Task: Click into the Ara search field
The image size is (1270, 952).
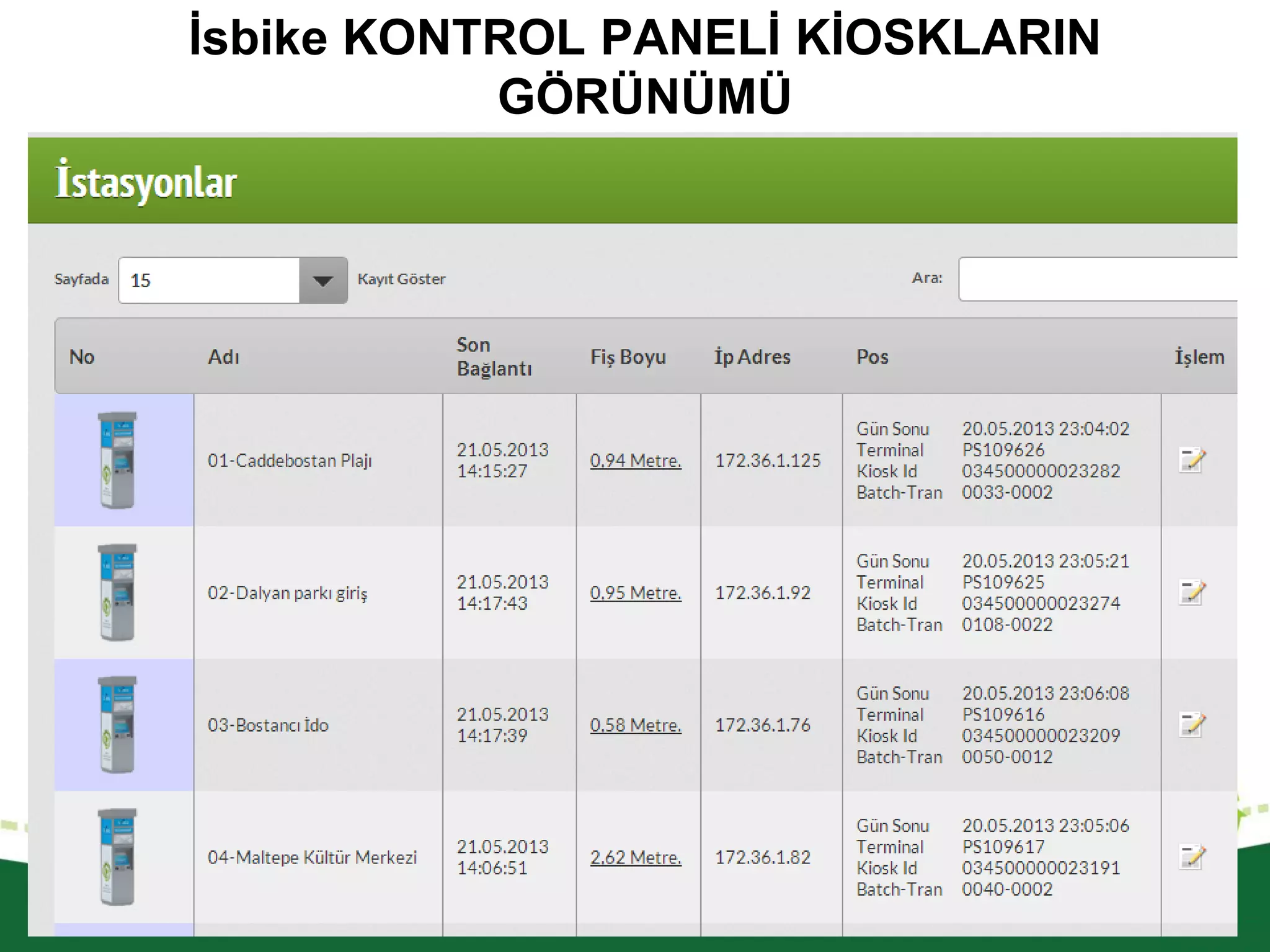Action: (x=1098, y=280)
